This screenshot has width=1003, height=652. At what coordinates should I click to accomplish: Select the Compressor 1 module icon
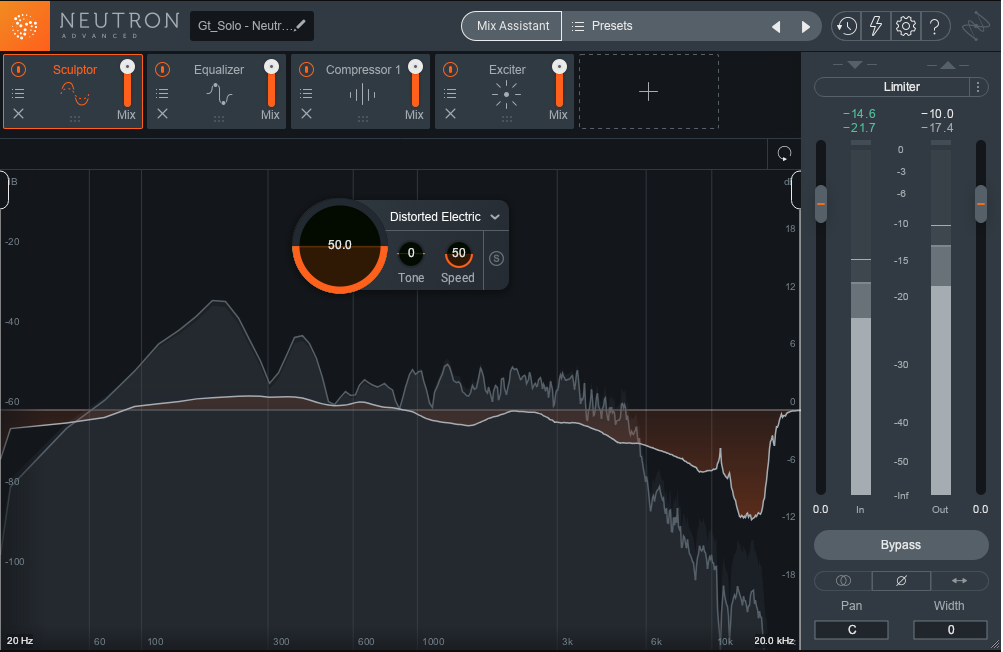coord(363,95)
